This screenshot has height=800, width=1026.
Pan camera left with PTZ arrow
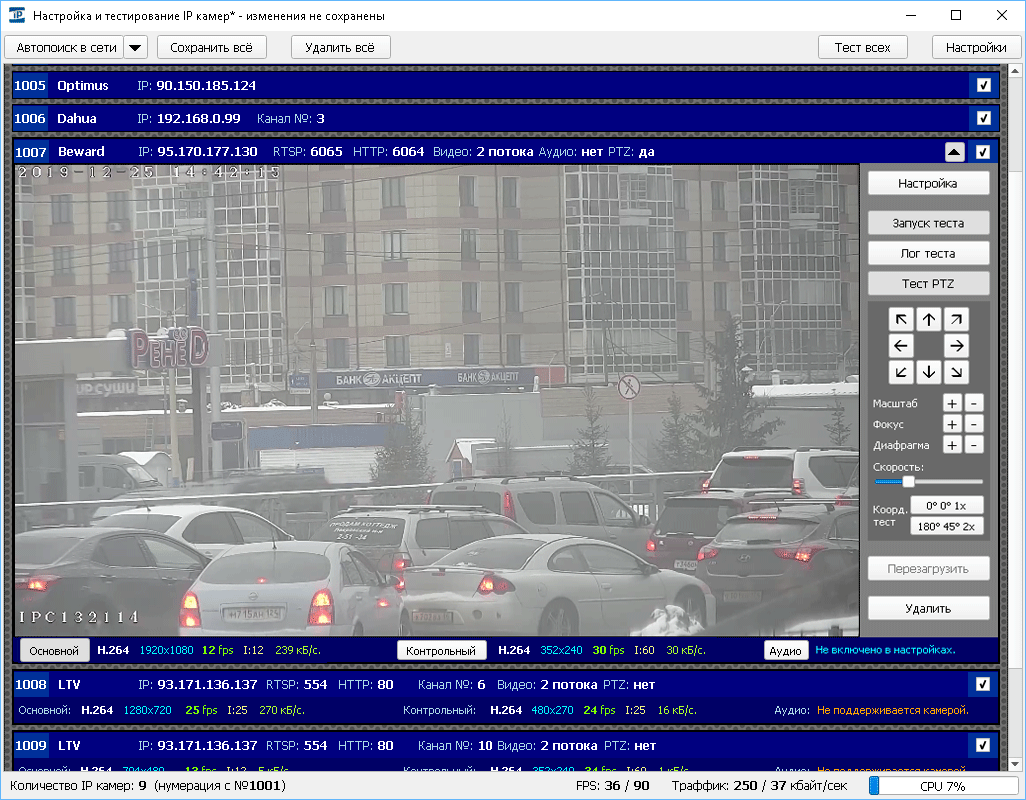tap(901, 346)
